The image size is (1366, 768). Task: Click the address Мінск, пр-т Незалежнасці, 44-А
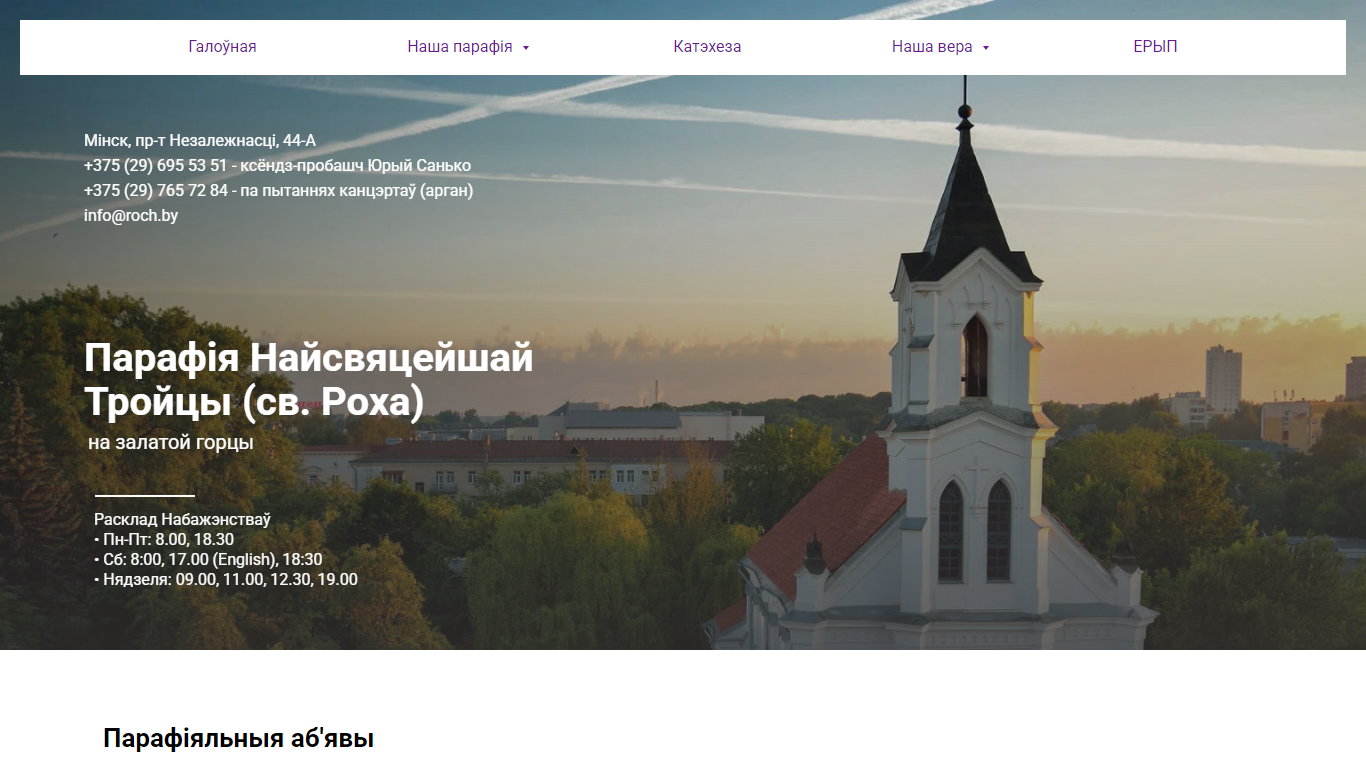[200, 141]
